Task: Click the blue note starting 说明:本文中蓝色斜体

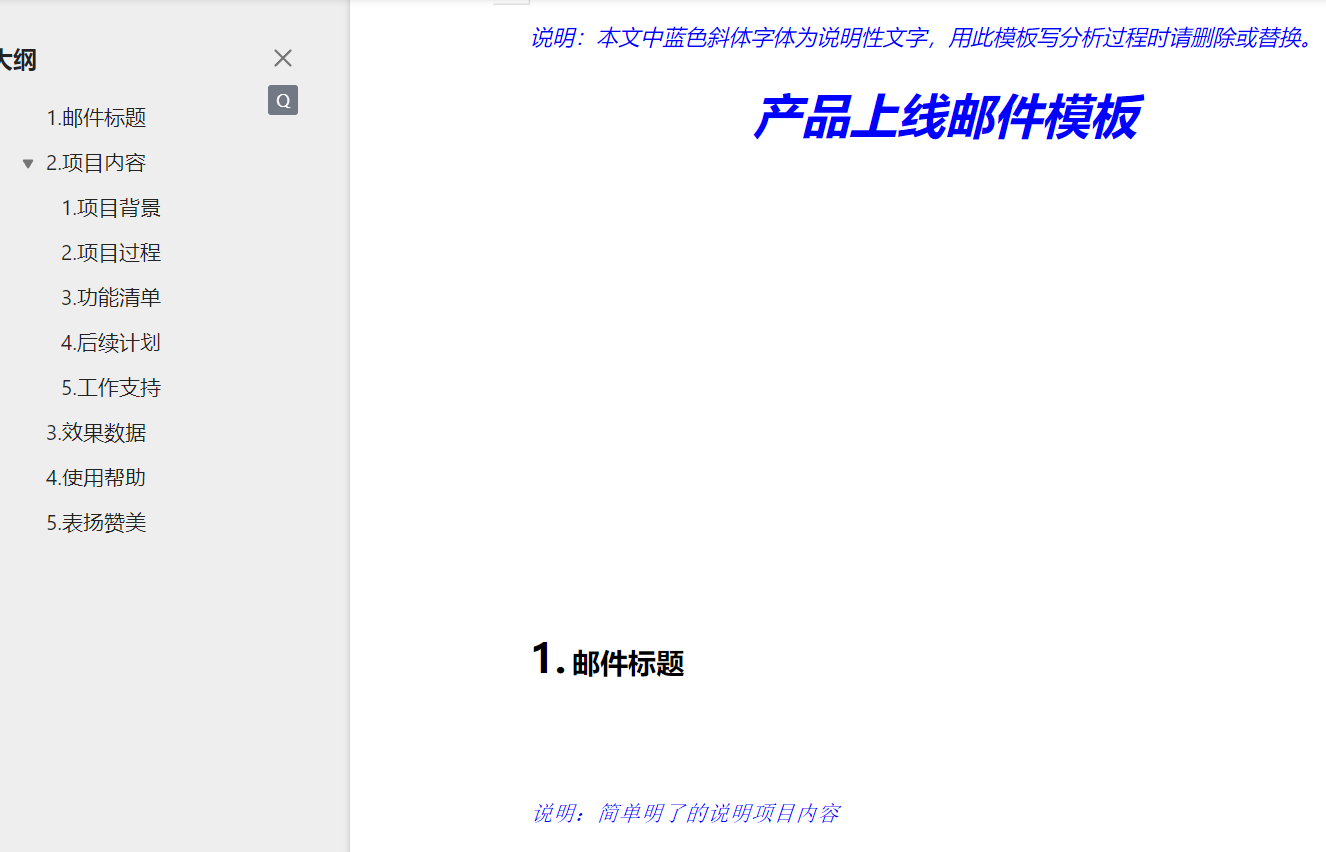Action: pyautogui.click(x=921, y=39)
